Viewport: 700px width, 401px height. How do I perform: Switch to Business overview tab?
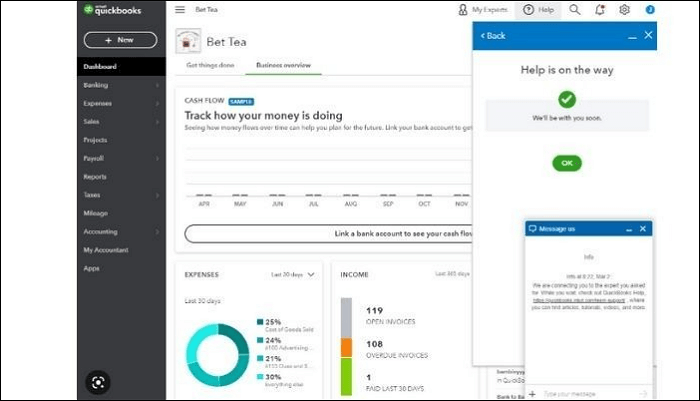[x=283, y=65]
